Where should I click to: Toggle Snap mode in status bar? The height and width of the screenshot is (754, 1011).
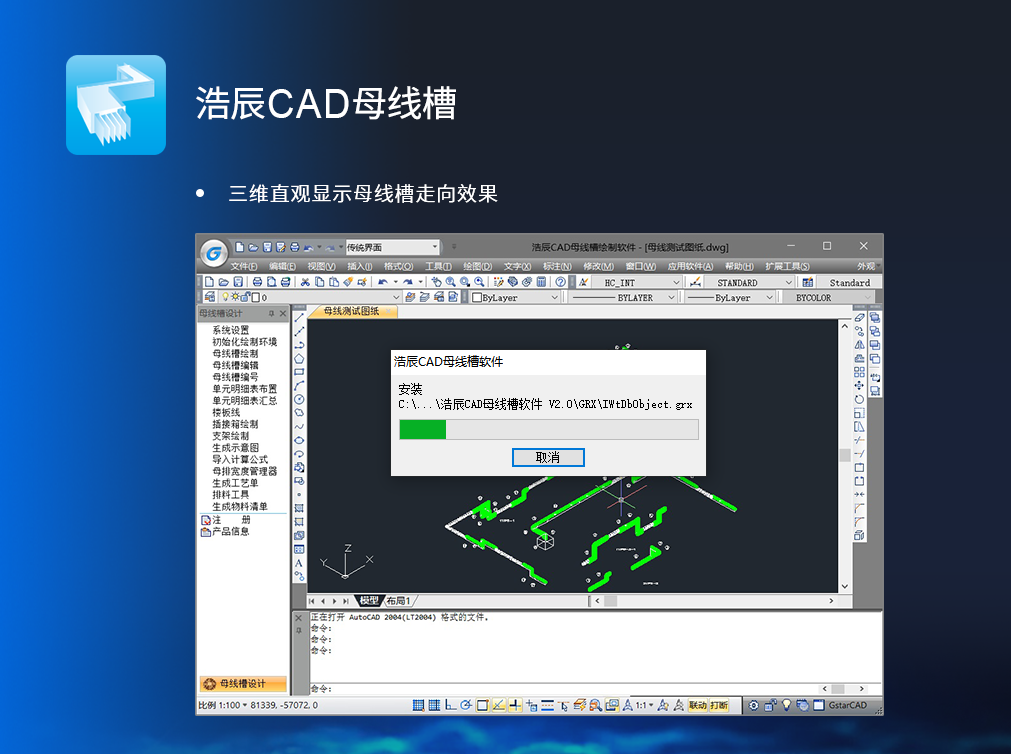[x=418, y=705]
